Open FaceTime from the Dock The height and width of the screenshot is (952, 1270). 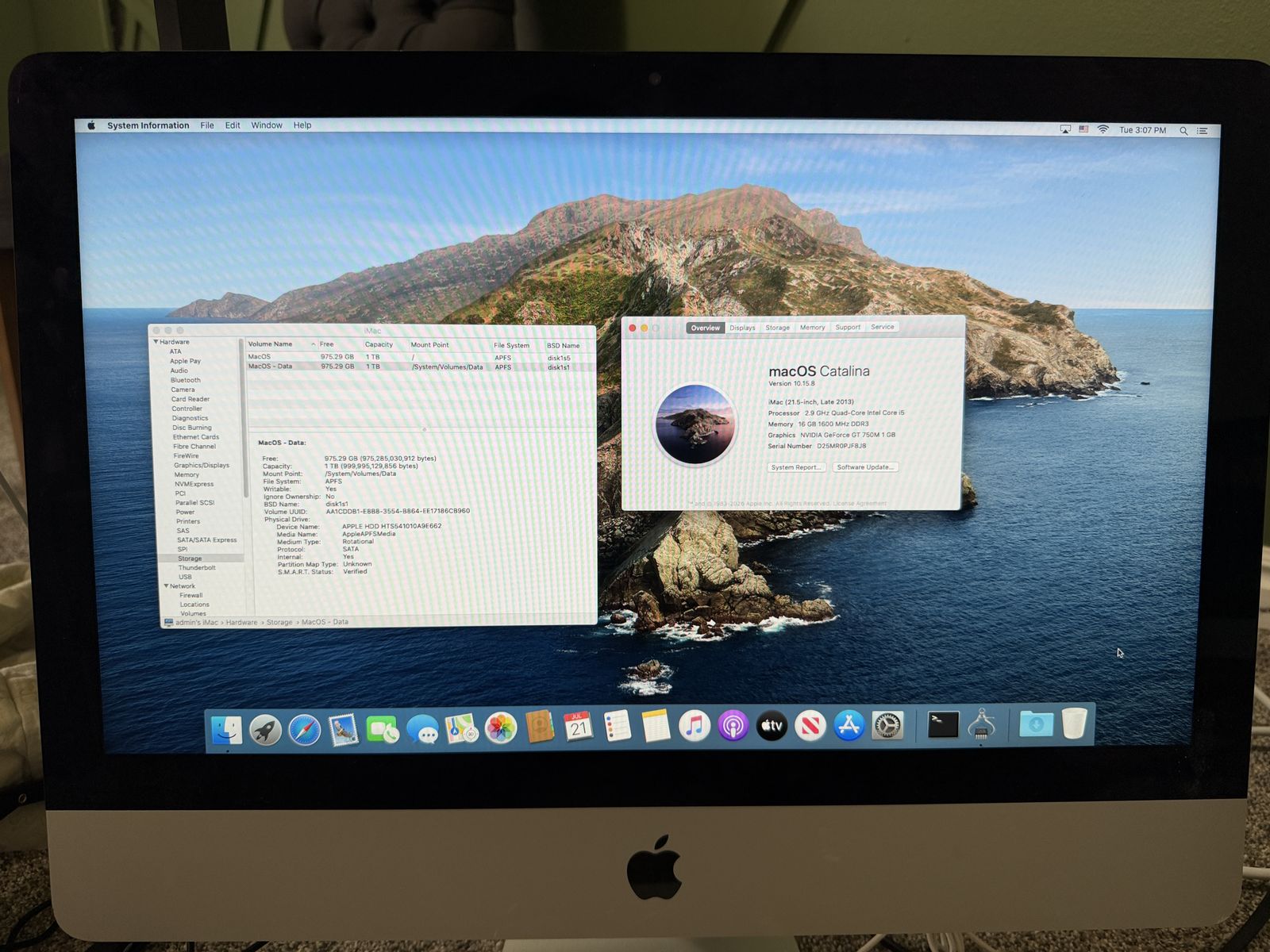(x=383, y=728)
